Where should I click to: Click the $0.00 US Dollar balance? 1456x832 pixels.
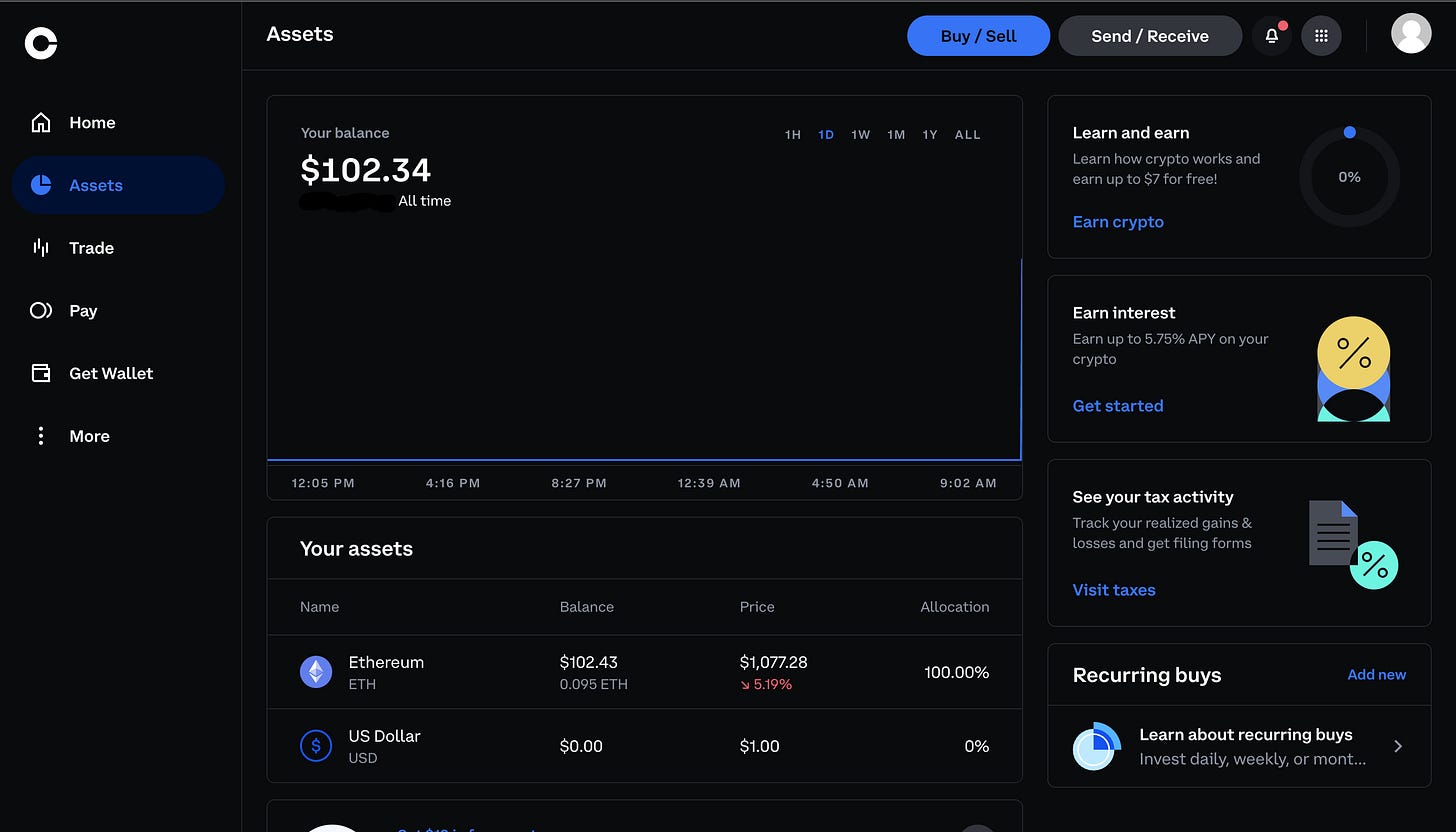pos(581,746)
